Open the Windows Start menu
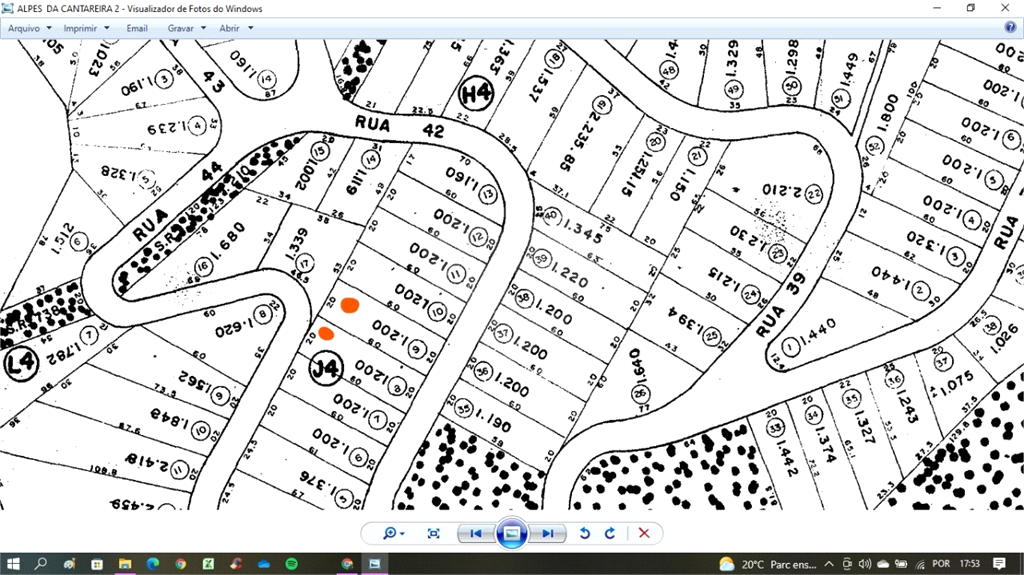The height and width of the screenshot is (575, 1024). 13,564
